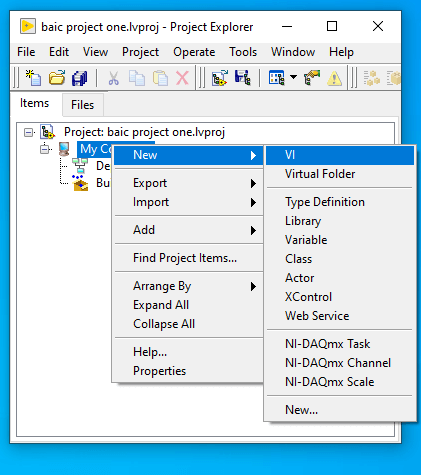This screenshot has height=475, width=421.
Task: Open the Edit menu
Action: (59, 52)
